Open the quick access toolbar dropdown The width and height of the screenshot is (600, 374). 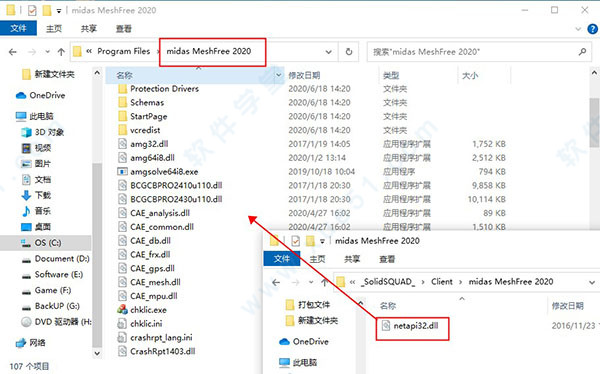click(59, 11)
